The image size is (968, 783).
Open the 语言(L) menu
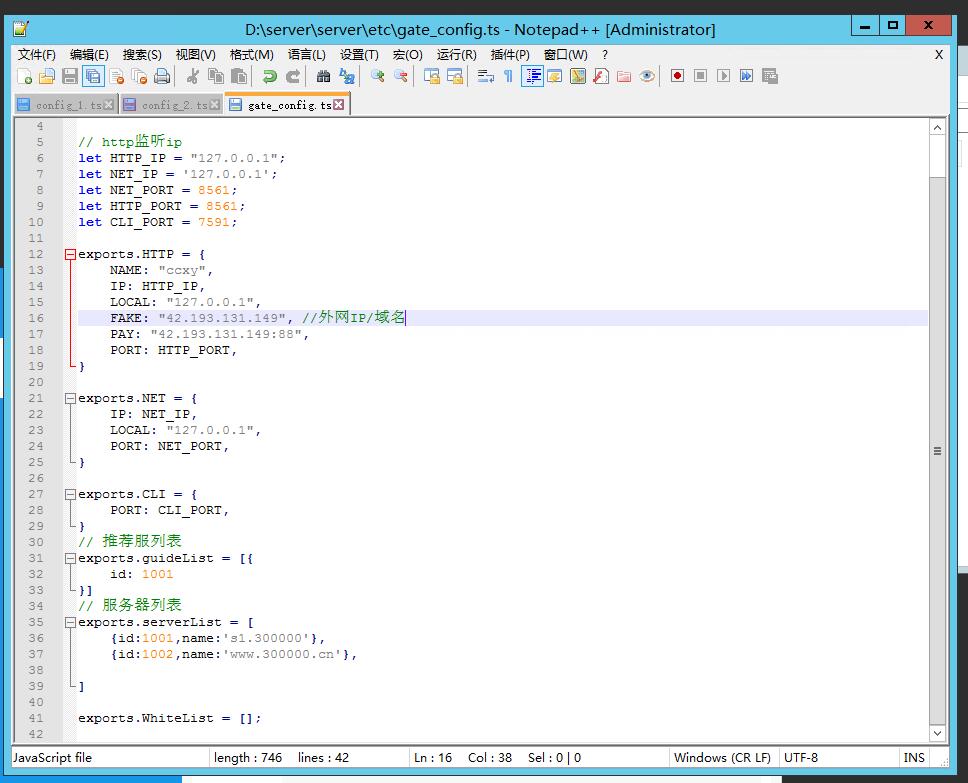click(x=306, y=55)
